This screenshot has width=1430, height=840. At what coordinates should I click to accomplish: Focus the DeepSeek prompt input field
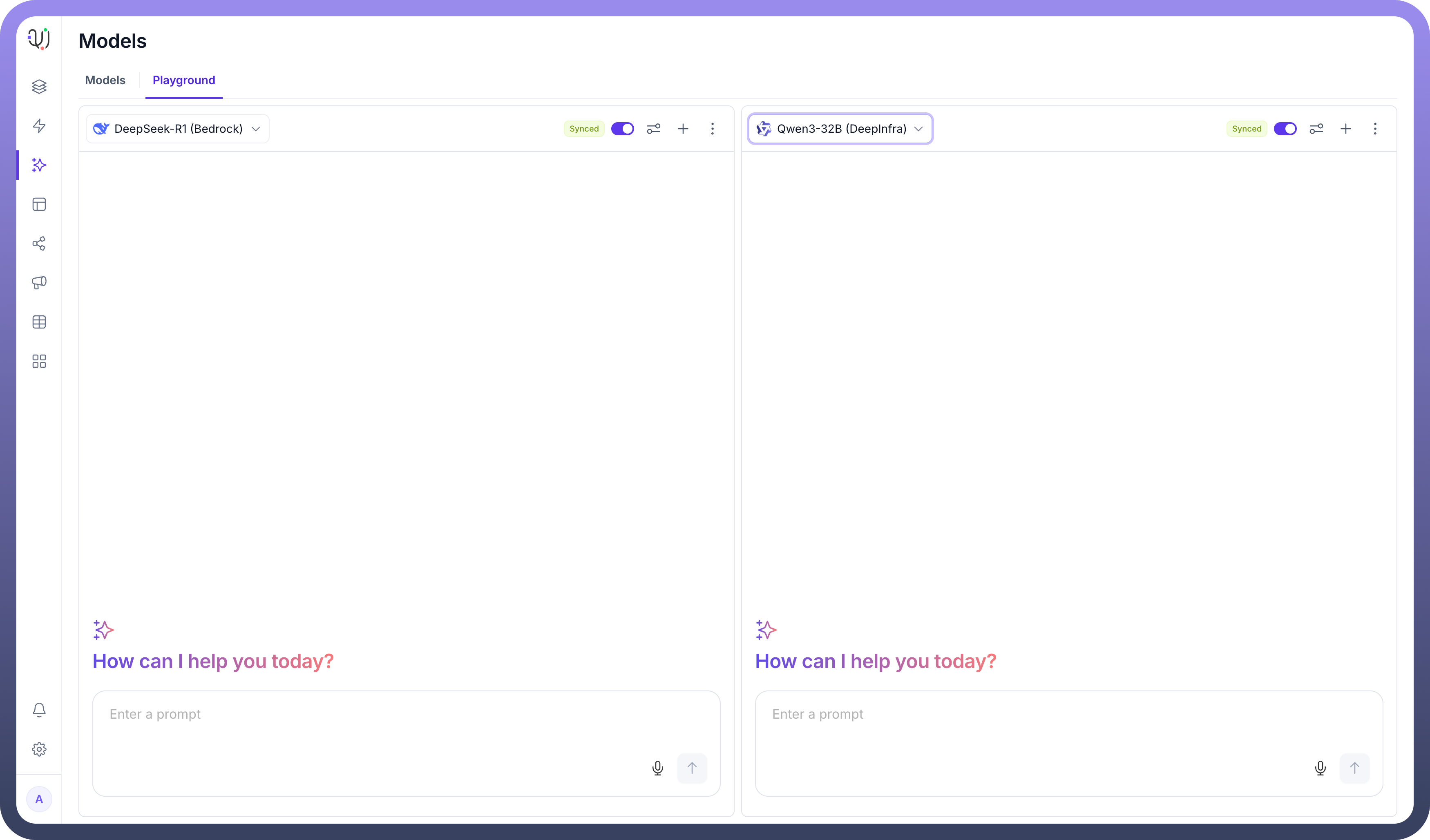tap(369, 726)
